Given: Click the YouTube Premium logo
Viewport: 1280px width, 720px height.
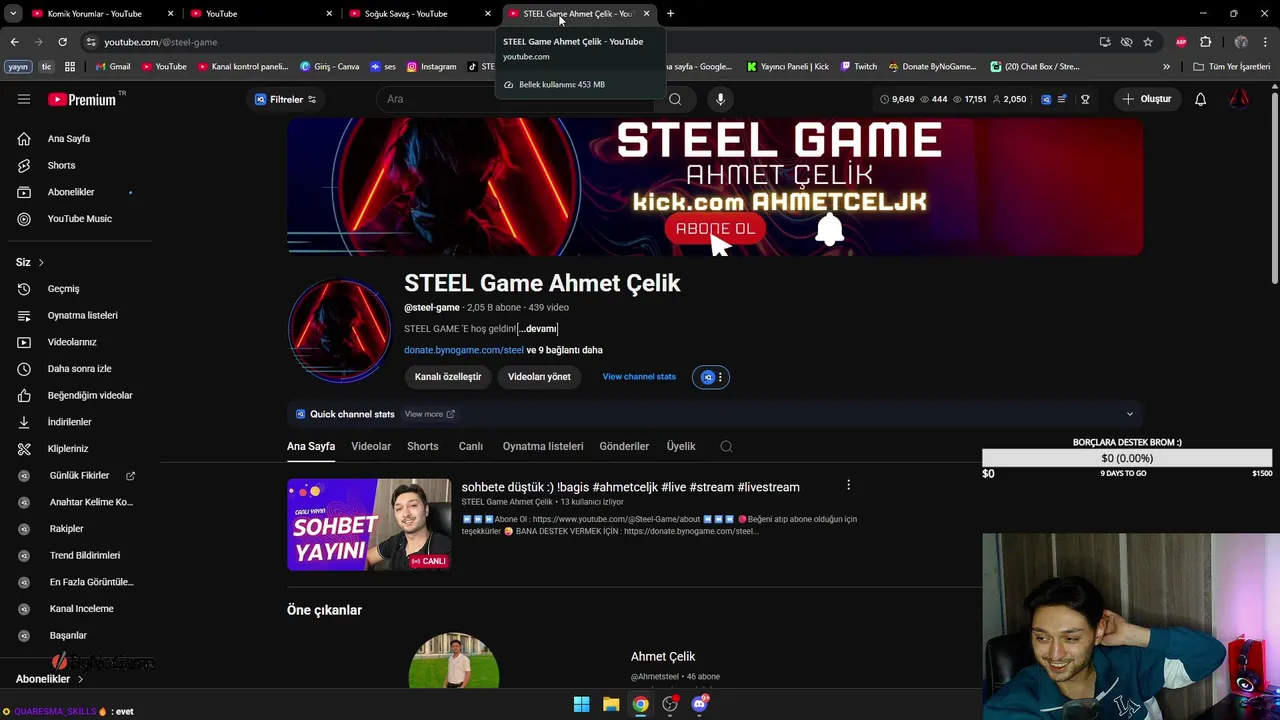Looking at the screenshot, I should click(82, 99).
